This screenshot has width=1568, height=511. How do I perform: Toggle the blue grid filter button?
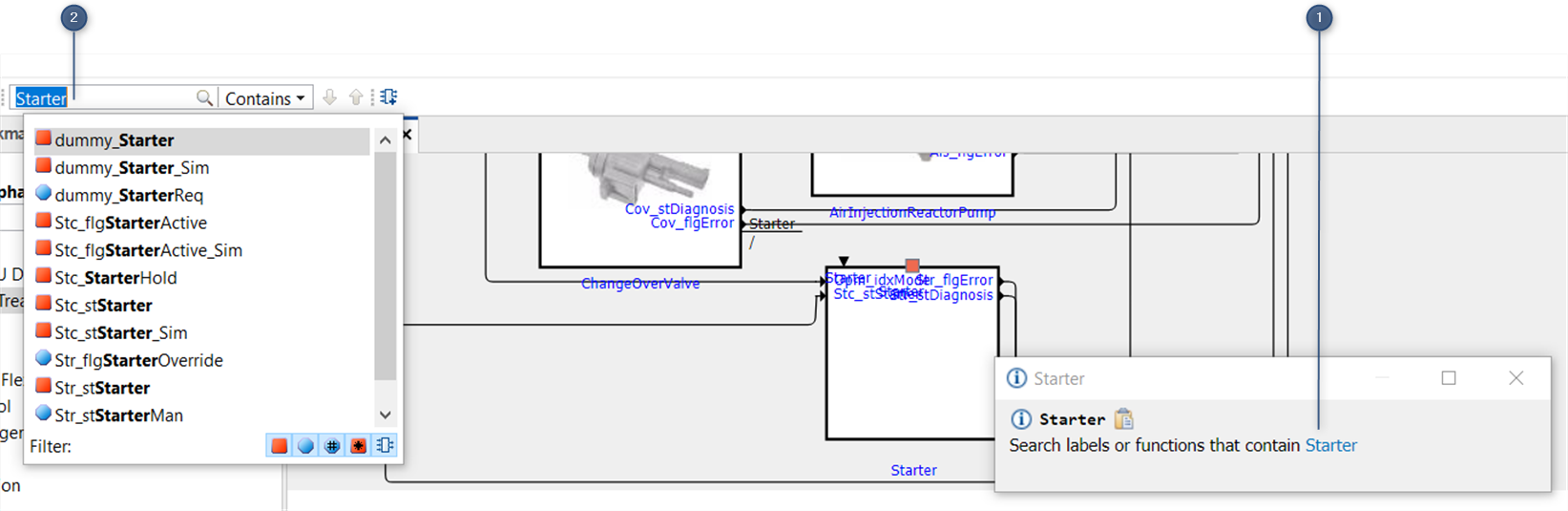click(332, 446)
